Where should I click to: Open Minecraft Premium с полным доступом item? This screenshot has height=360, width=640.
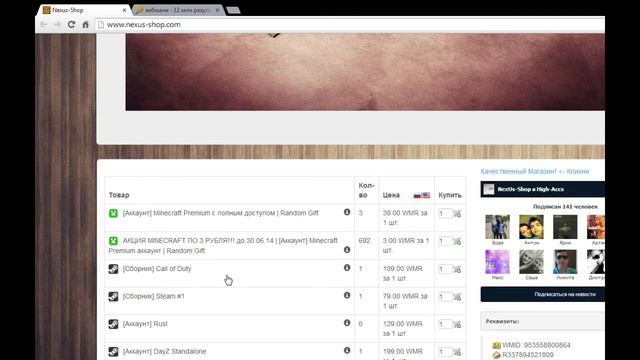(220, 213)
